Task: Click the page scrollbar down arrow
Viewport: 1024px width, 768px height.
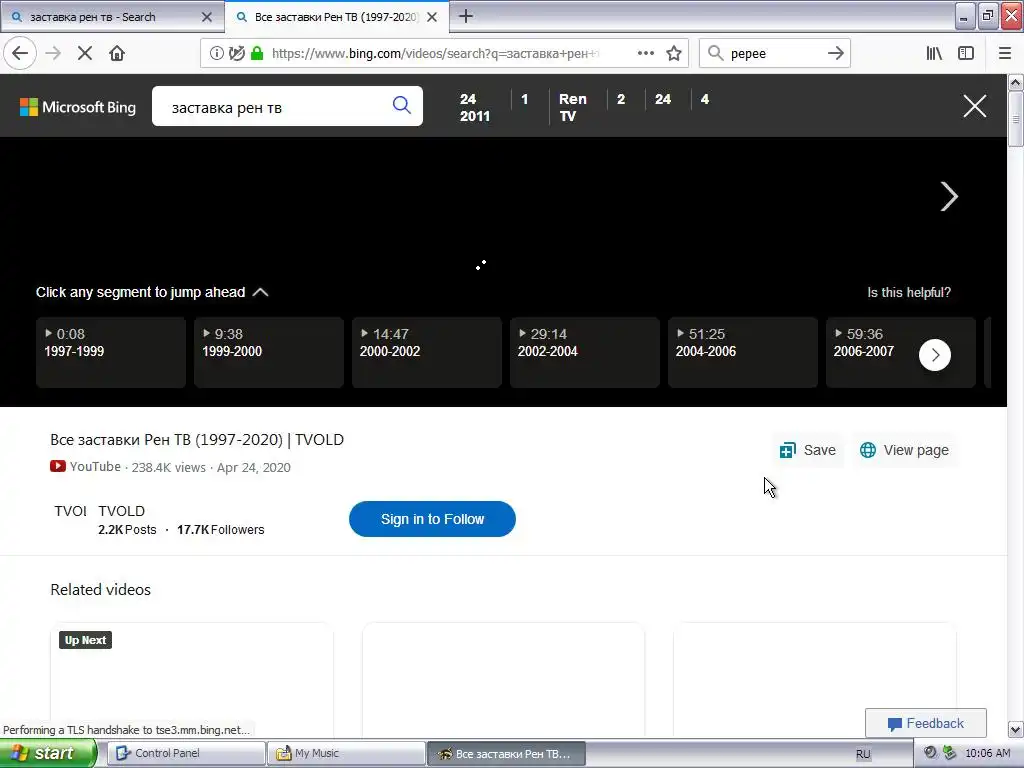Action: [x=1015, y=729]
